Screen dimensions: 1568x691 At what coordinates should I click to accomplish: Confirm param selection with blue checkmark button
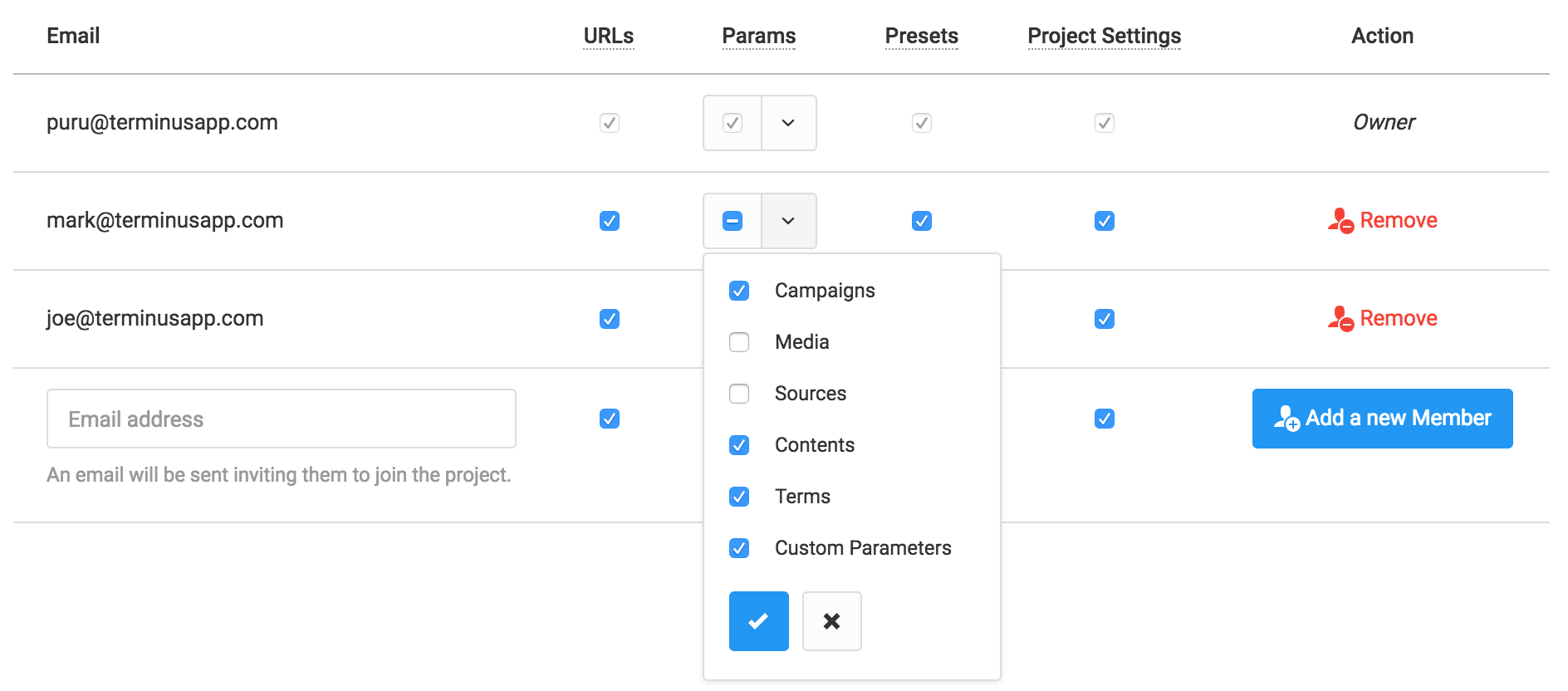pos(758,621)
